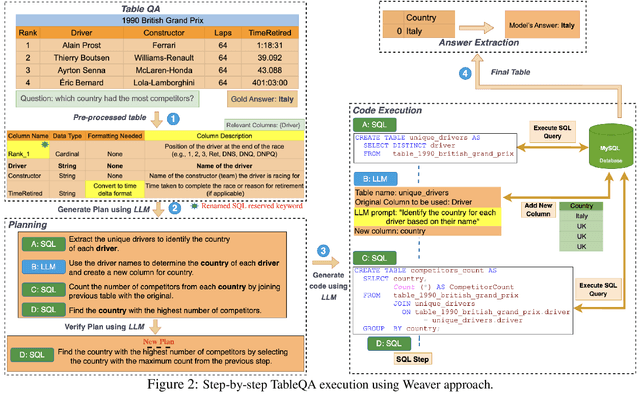Click the blue step 1 circle
The image size is (640, 403).
[x=171, y=118]
